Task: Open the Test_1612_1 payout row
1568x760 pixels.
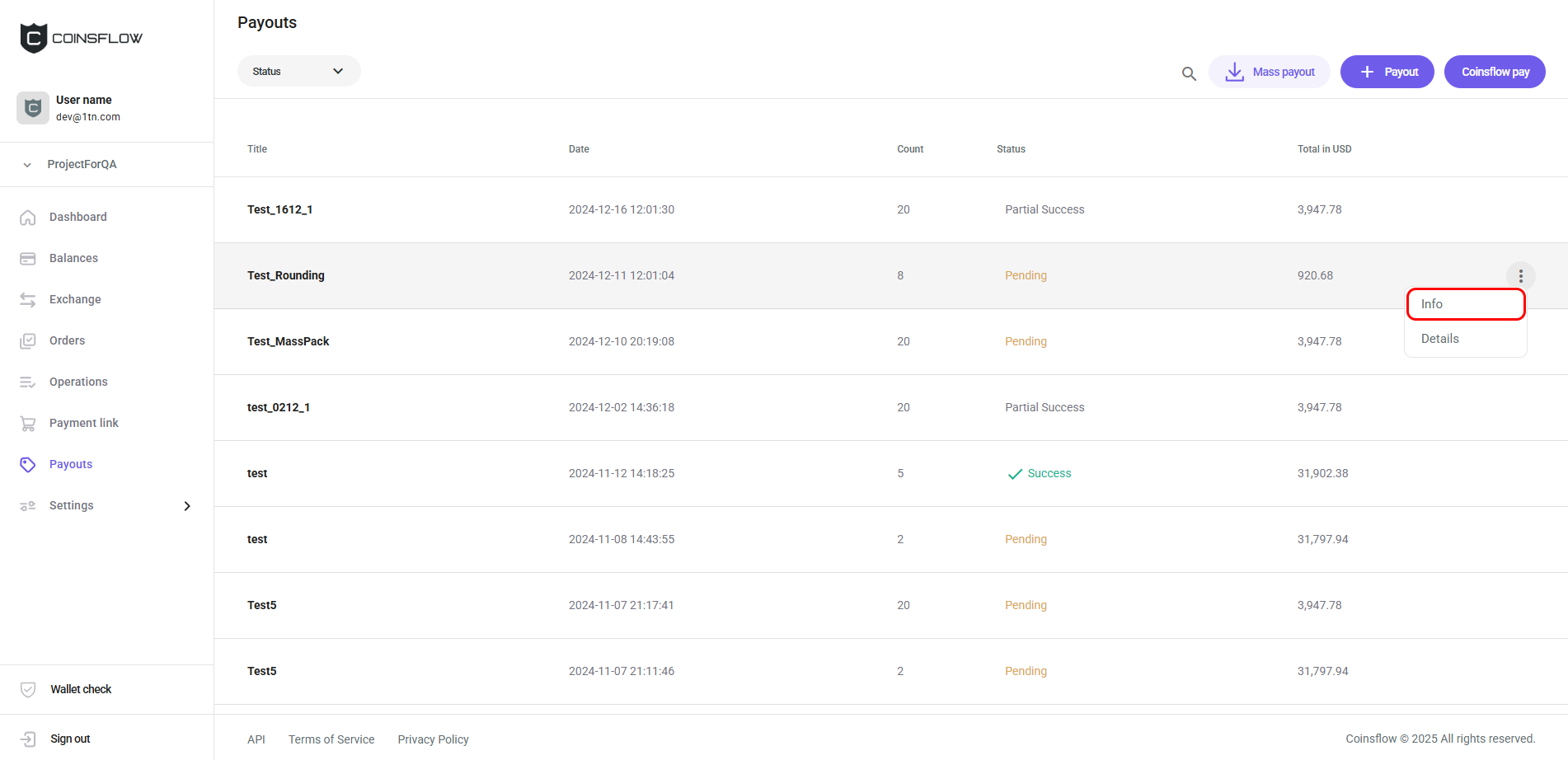Action: (x=280, y=209)
